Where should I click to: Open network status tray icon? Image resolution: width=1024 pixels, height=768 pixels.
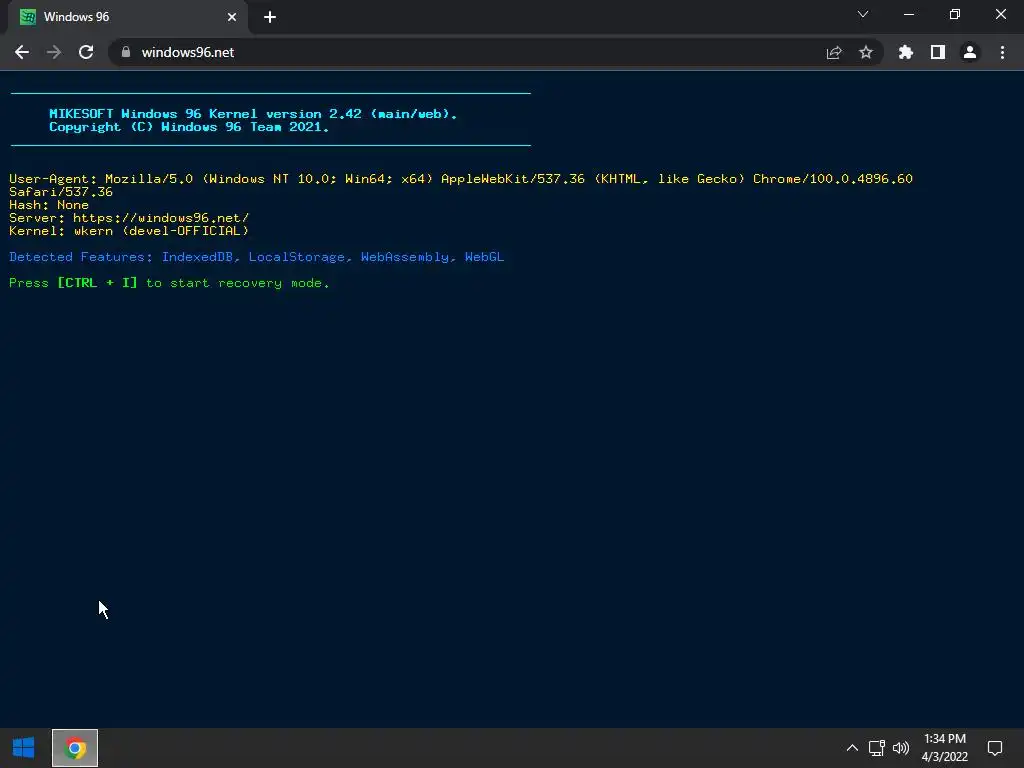876,748
